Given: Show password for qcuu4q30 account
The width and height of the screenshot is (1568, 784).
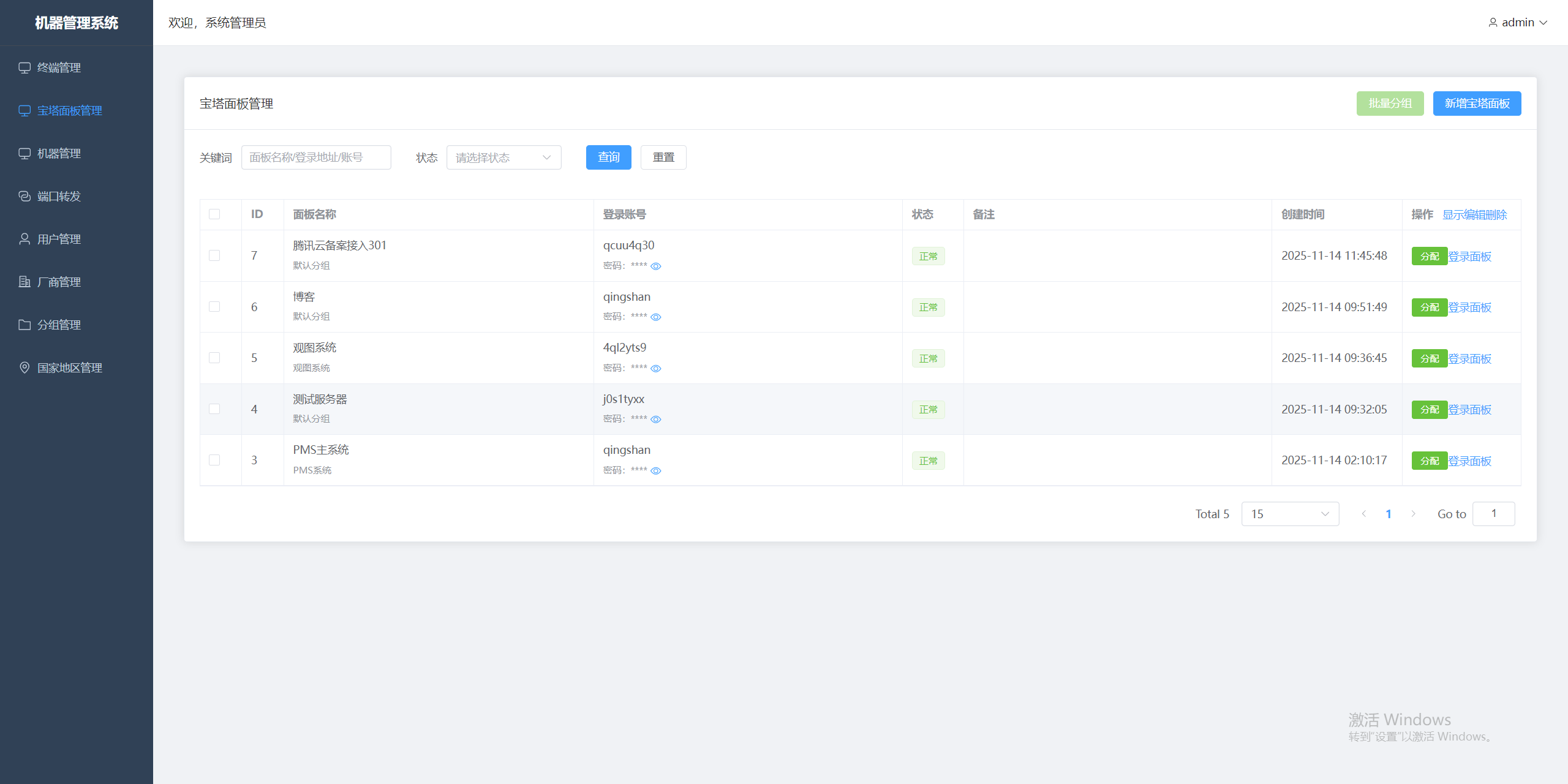Looking at the screenshot, I should (655, 266).
